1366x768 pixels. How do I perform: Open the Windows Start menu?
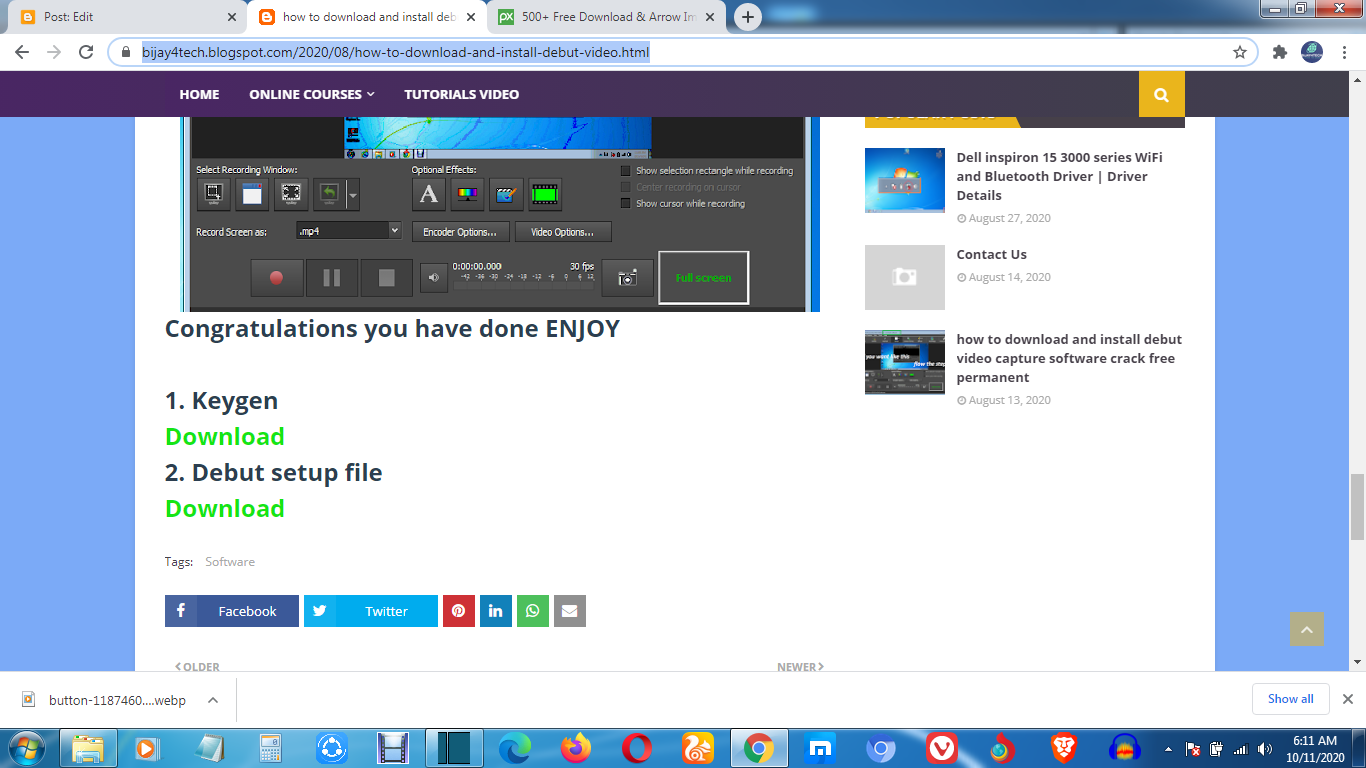click(x=27, y=748)
